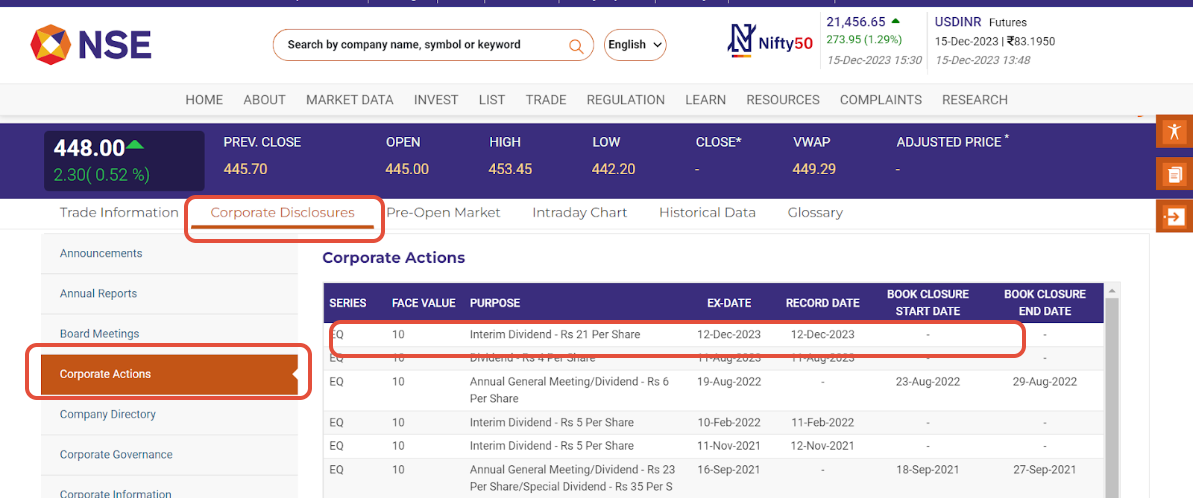Select the Pre-Open Market tab
This screenshot has height=498, width=1193.
[443, 212]
